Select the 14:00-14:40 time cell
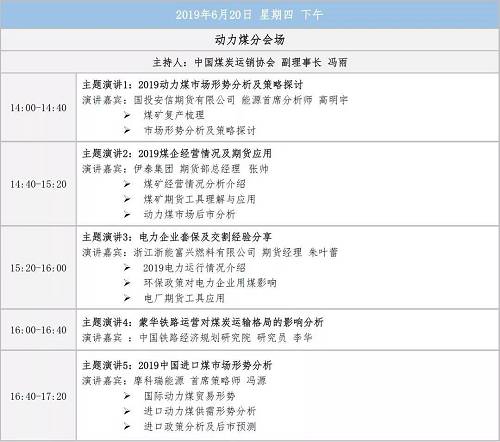 [38, 108]
